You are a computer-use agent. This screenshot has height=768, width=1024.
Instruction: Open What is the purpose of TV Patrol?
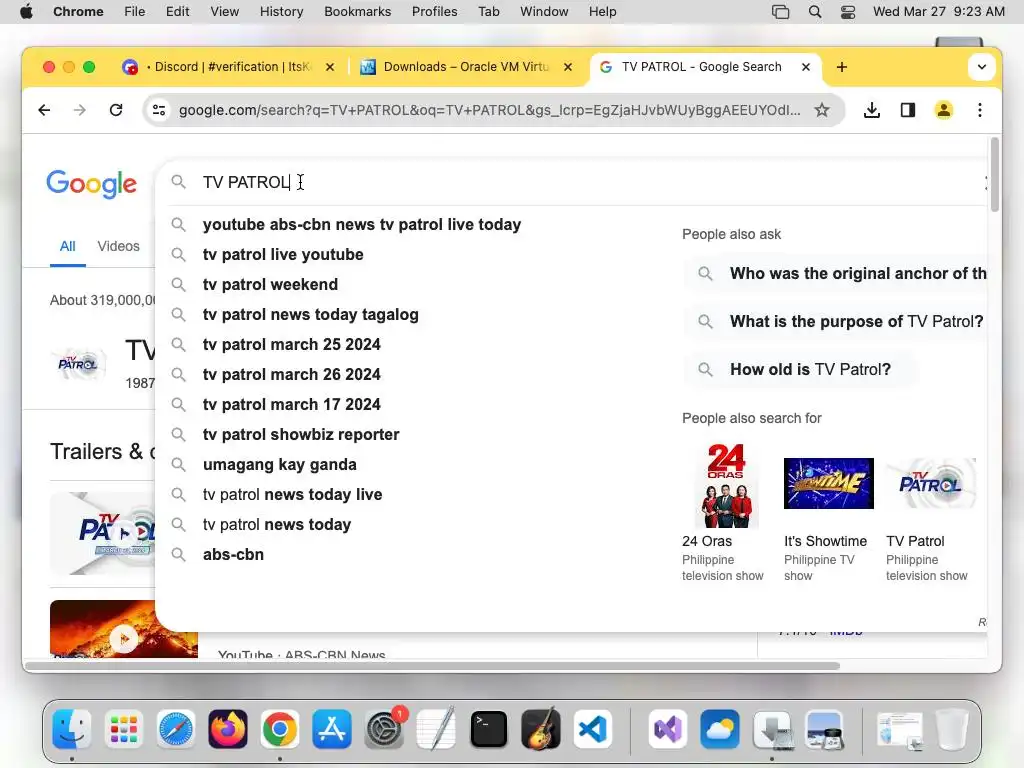[836, 321]
